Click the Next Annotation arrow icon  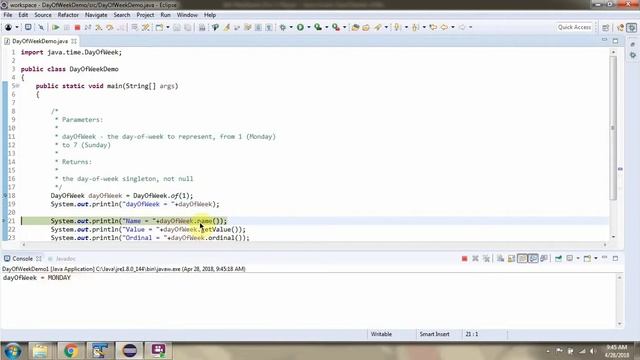point(397,27)
